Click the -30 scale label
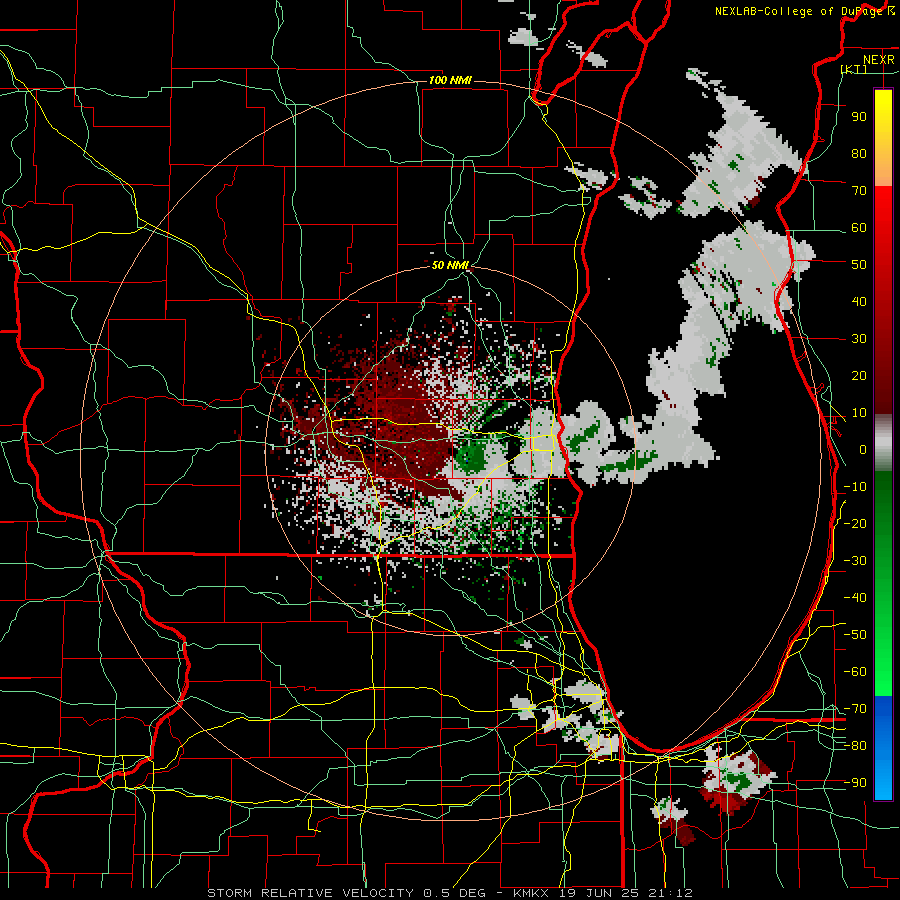 pos(855,561)
